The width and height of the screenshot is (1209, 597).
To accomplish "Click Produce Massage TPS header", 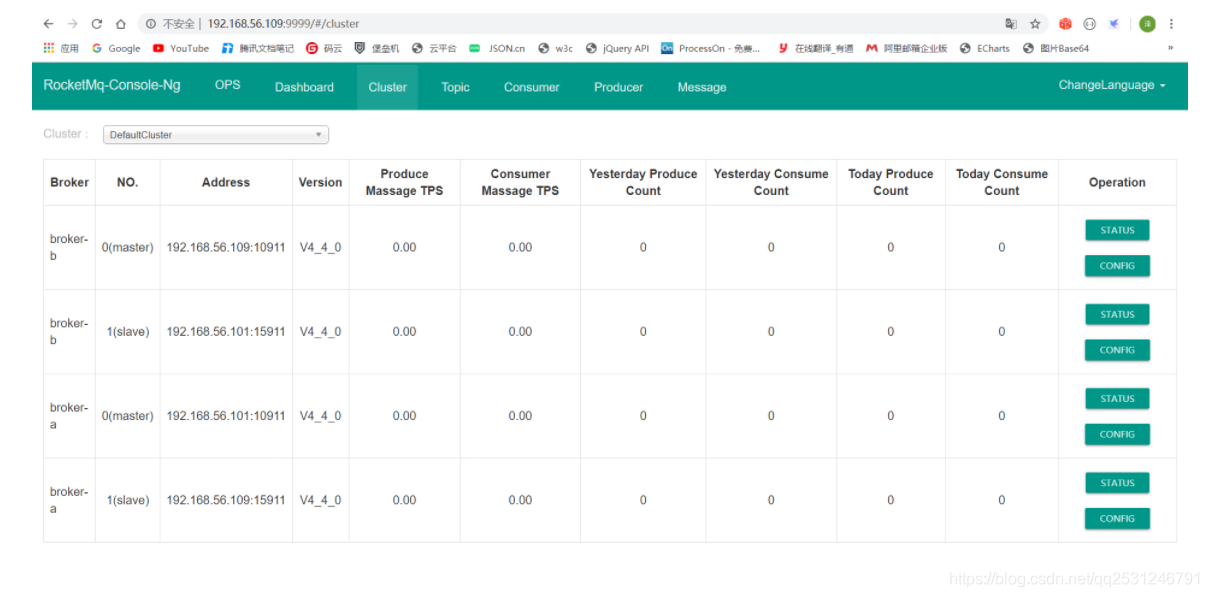I will [x=404, y=182].
